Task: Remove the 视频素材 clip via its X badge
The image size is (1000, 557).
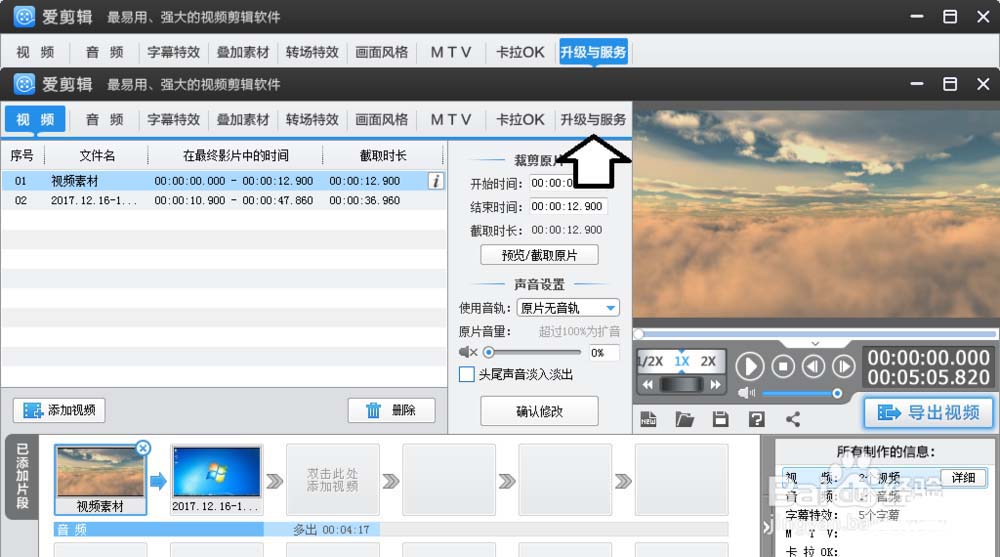Action: tap(143, 448)
